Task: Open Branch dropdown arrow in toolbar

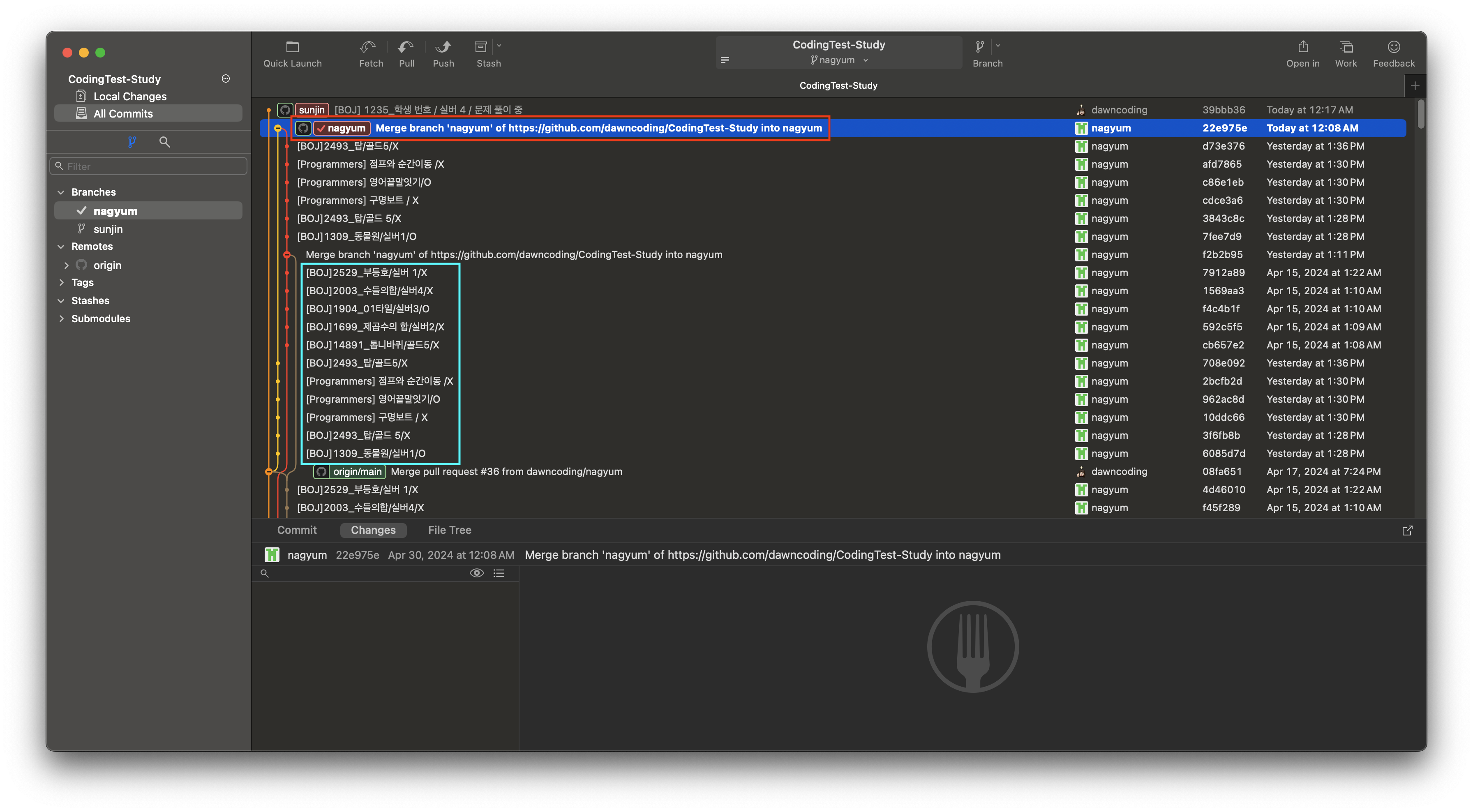Action: pos(998,46)
